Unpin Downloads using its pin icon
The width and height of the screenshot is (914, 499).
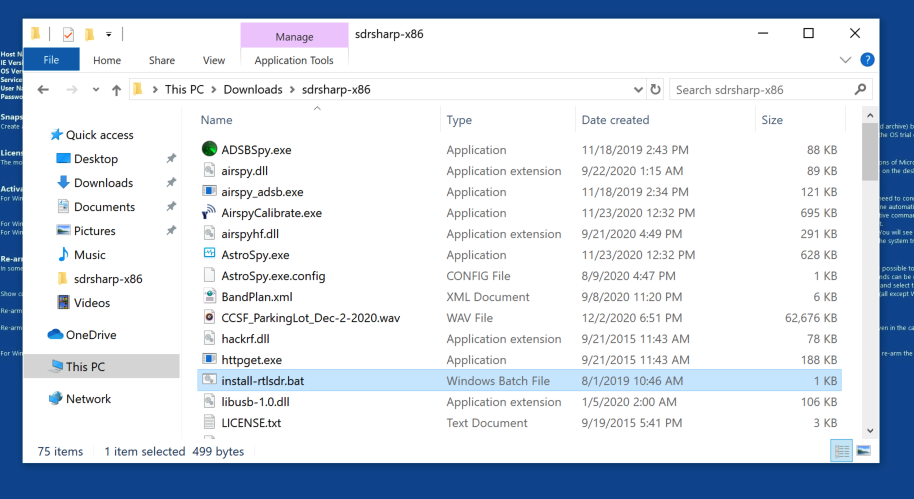pos(171,182)
